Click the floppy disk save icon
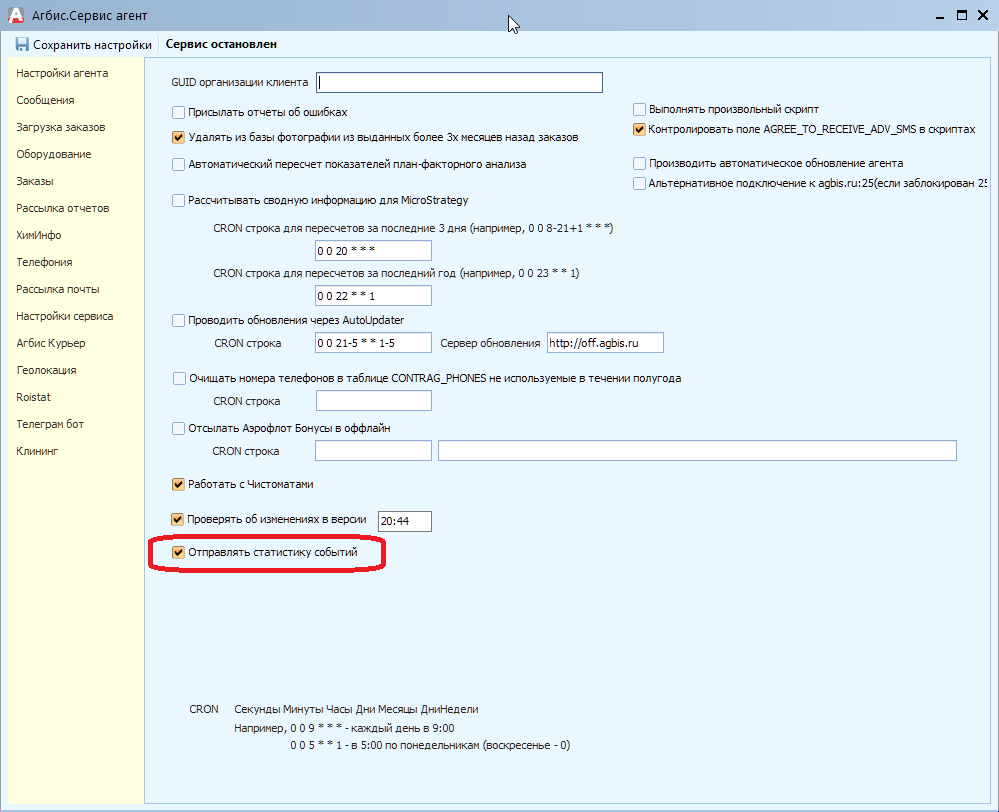This screenshot has width=999, height=812. [22, 44]
